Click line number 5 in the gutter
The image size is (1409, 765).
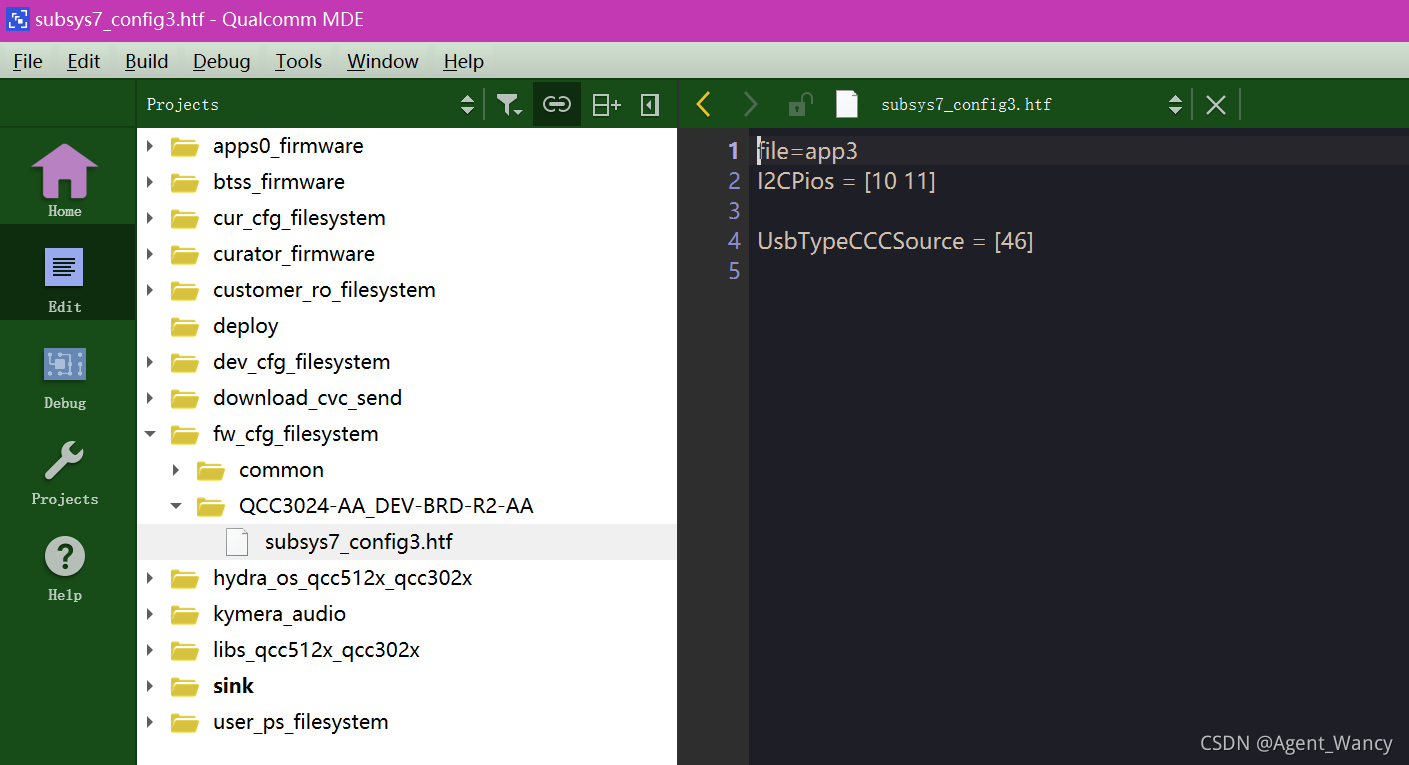coord(734,271)
